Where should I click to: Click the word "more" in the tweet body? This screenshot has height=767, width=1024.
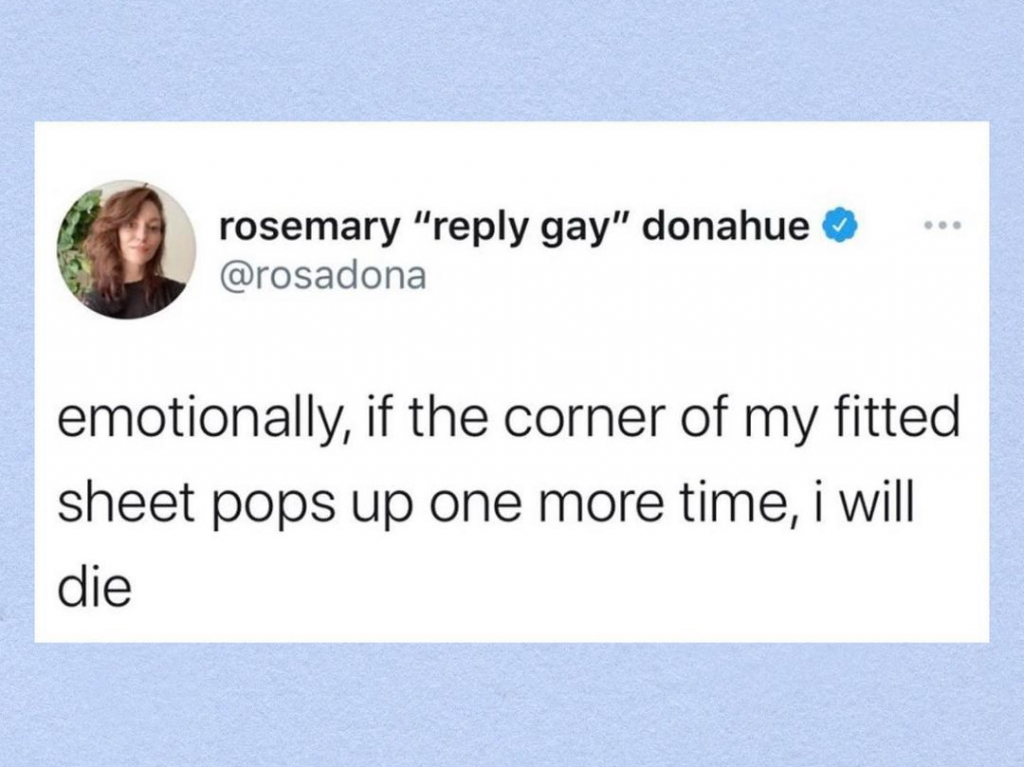tap(603, 507)
